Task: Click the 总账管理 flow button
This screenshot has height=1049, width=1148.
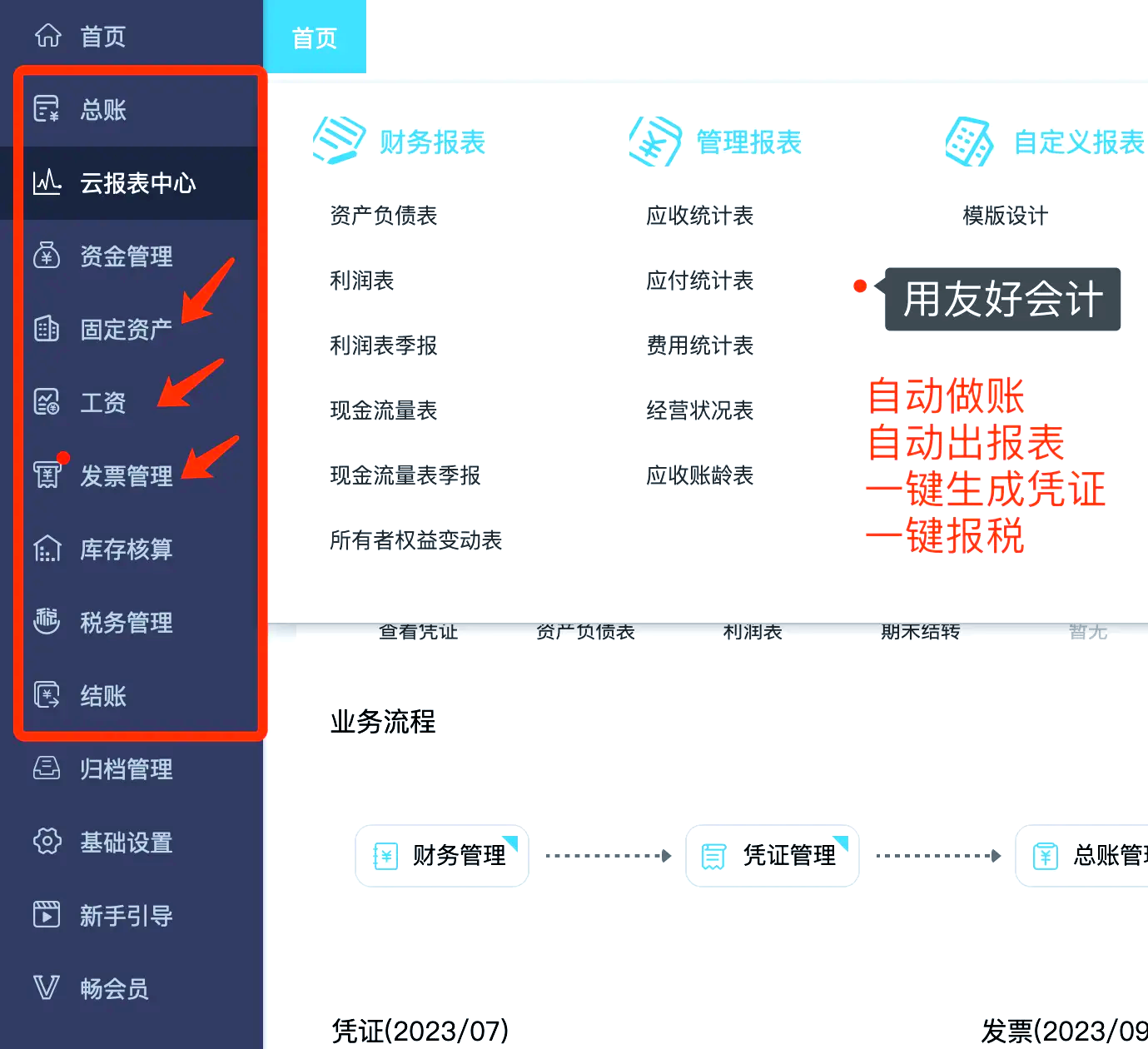Action: click(x=1082, y=856)
